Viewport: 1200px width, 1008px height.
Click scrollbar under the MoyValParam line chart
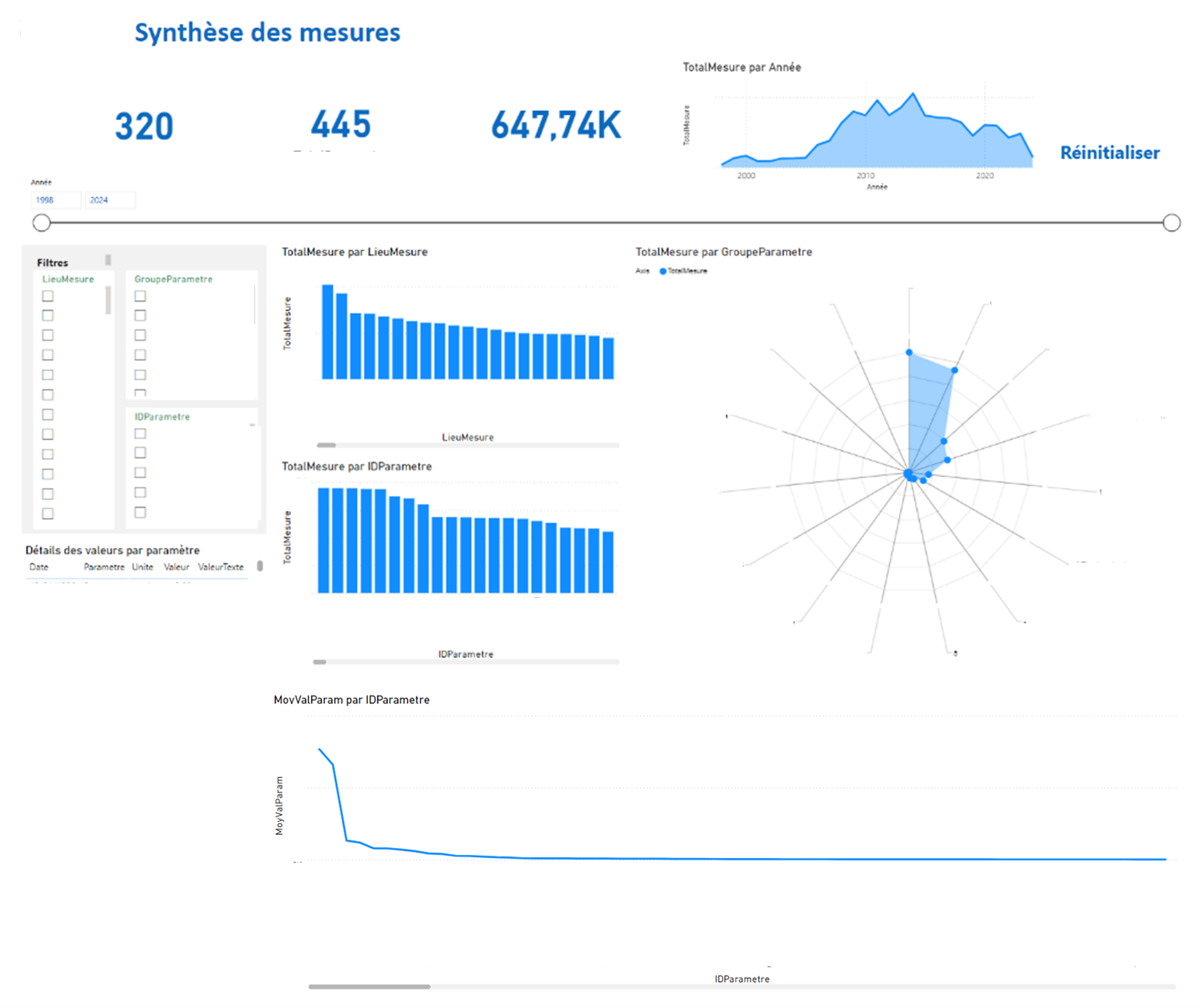369,986
